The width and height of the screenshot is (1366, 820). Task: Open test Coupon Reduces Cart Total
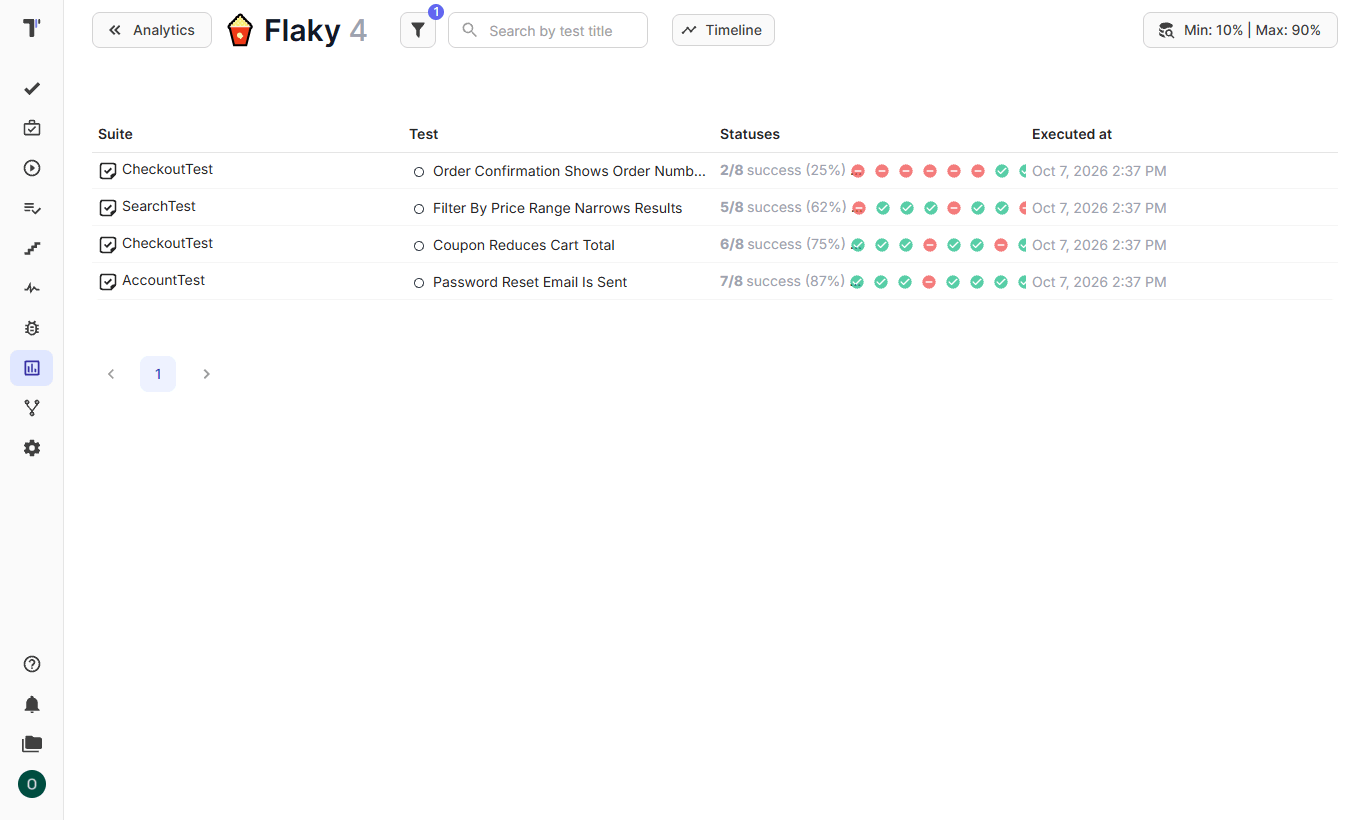coord(524,245)
